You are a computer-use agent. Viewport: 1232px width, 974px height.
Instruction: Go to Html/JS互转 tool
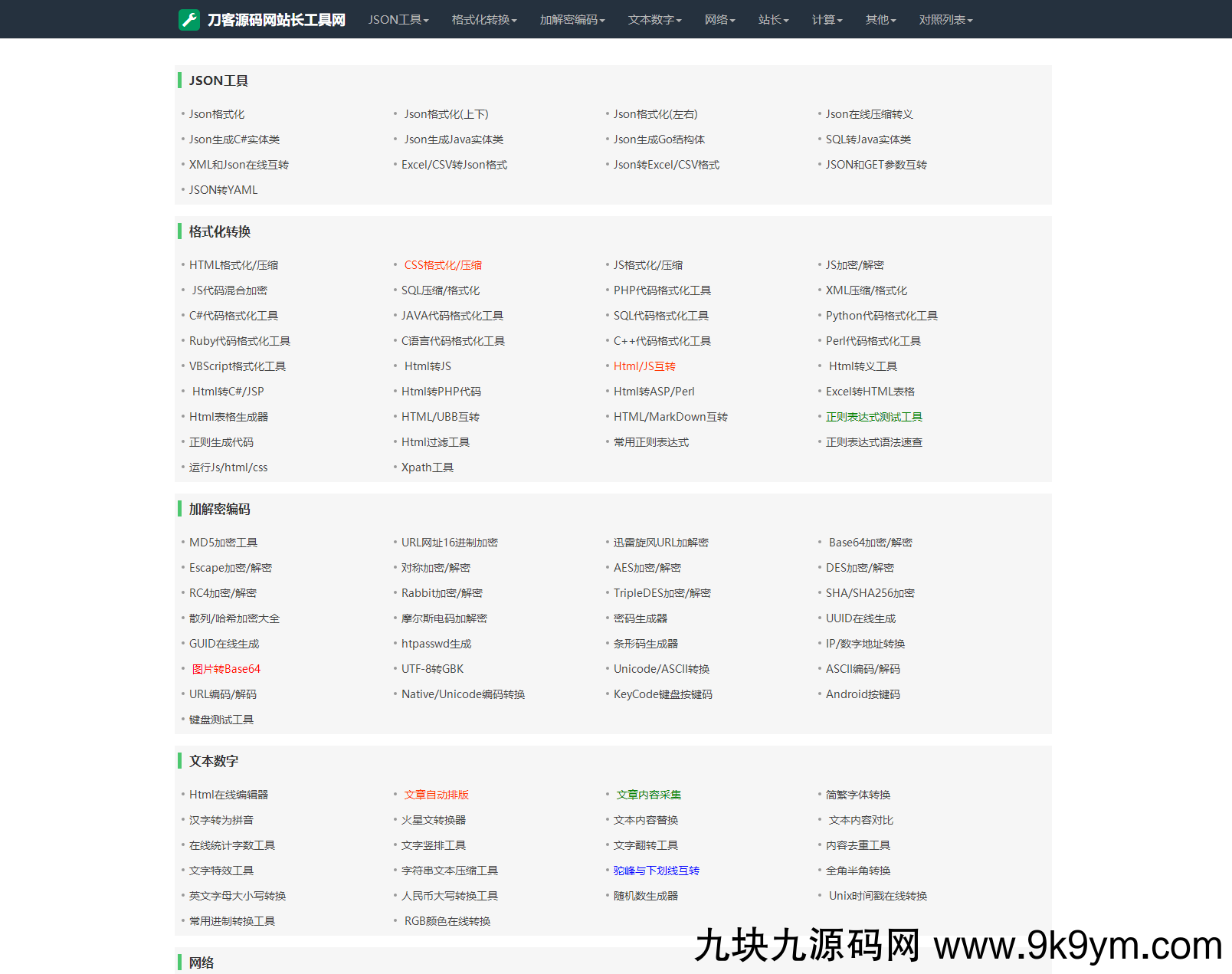(x=644, y=366)
